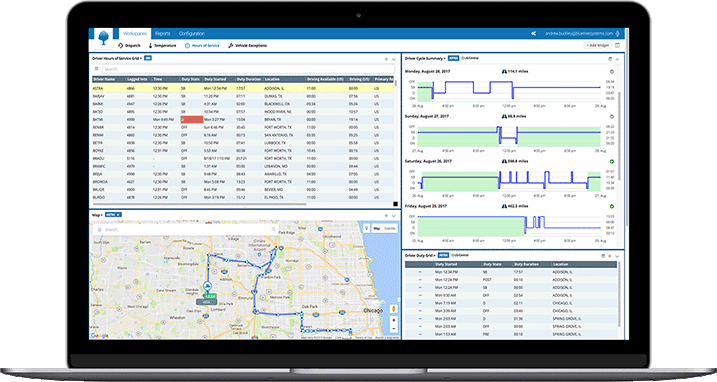Open grid menu icon beside Hours of Service search
The width and height of the screenshot is (717, 382).
(96, 69)
